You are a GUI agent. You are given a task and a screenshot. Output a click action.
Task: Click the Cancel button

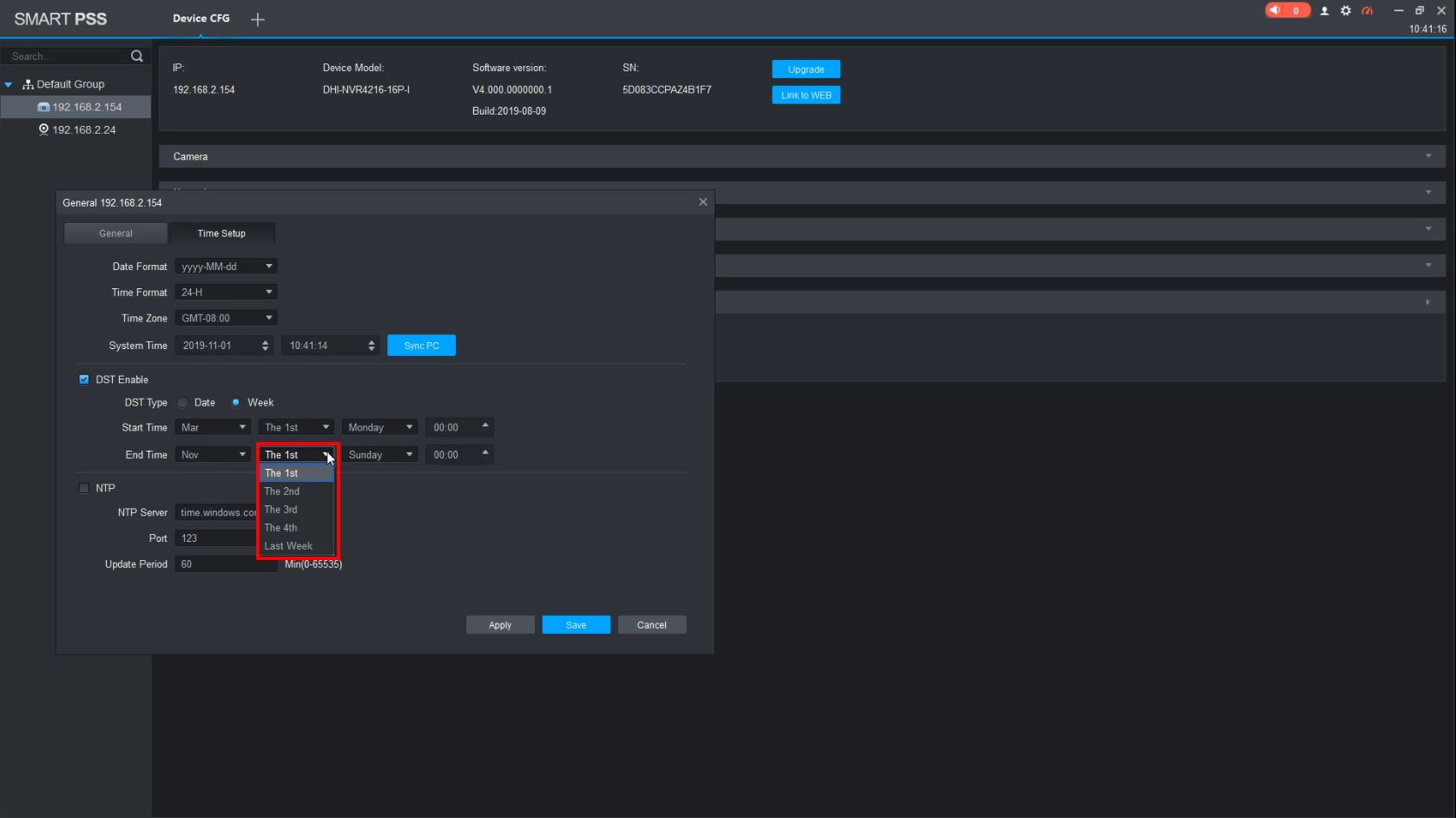point(652,625)
